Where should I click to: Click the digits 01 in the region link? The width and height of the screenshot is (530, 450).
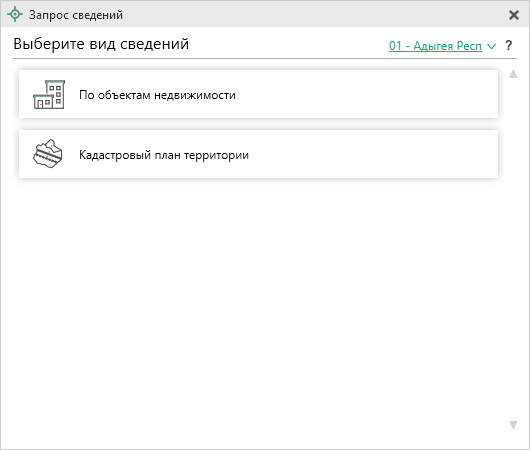pos(395,46)
